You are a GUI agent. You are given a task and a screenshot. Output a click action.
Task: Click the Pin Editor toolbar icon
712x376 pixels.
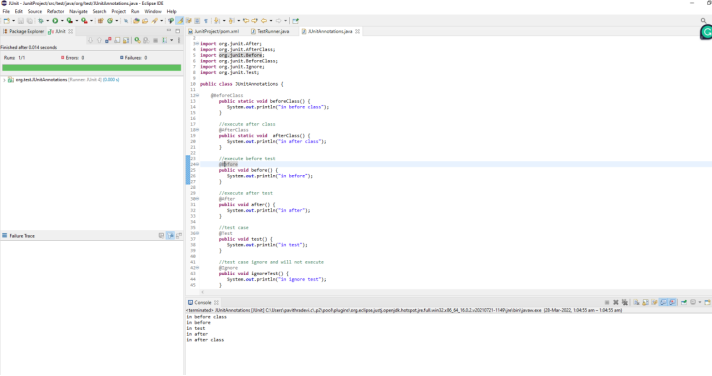point(295,20)
